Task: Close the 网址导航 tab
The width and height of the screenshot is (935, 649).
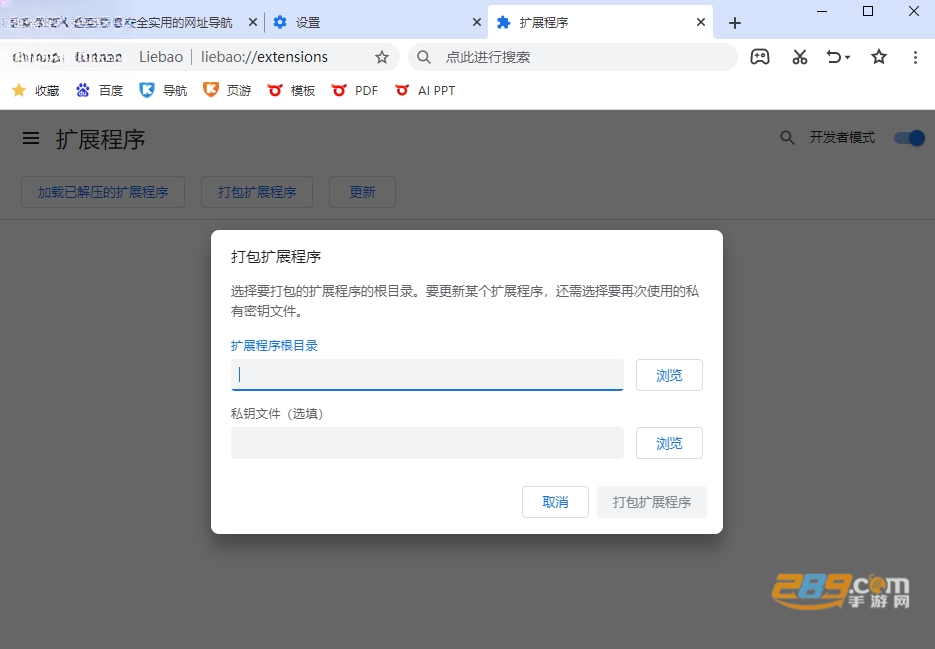Action: pos(252,22)
